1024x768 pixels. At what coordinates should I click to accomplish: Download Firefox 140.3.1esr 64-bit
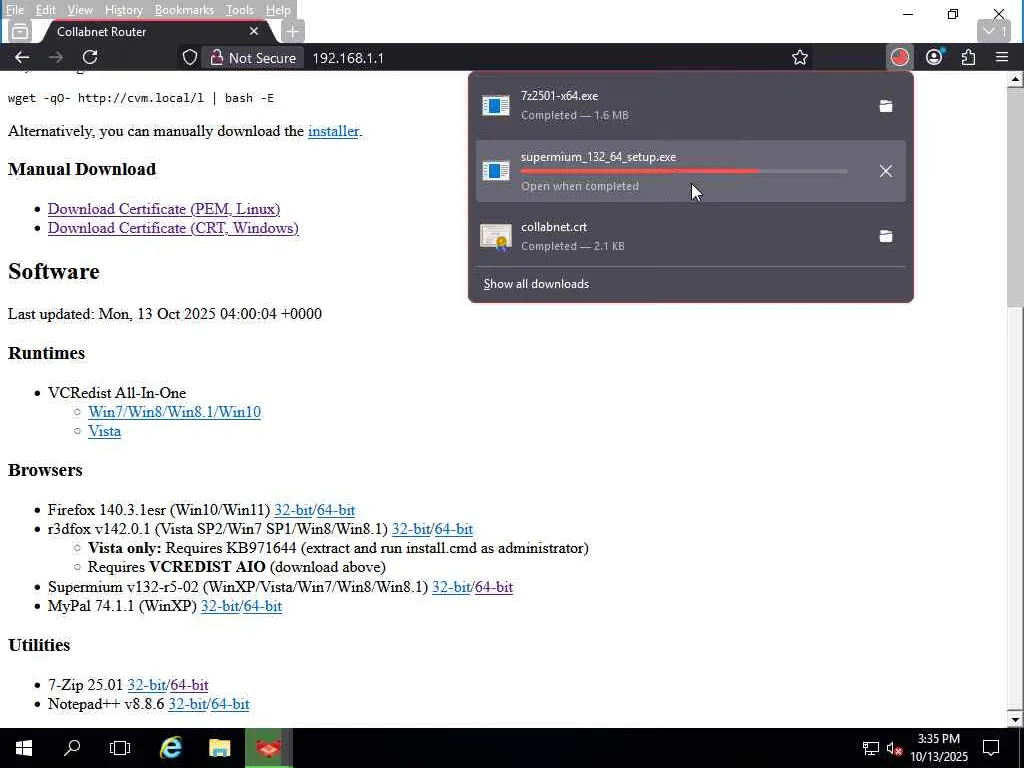[336, 510]
